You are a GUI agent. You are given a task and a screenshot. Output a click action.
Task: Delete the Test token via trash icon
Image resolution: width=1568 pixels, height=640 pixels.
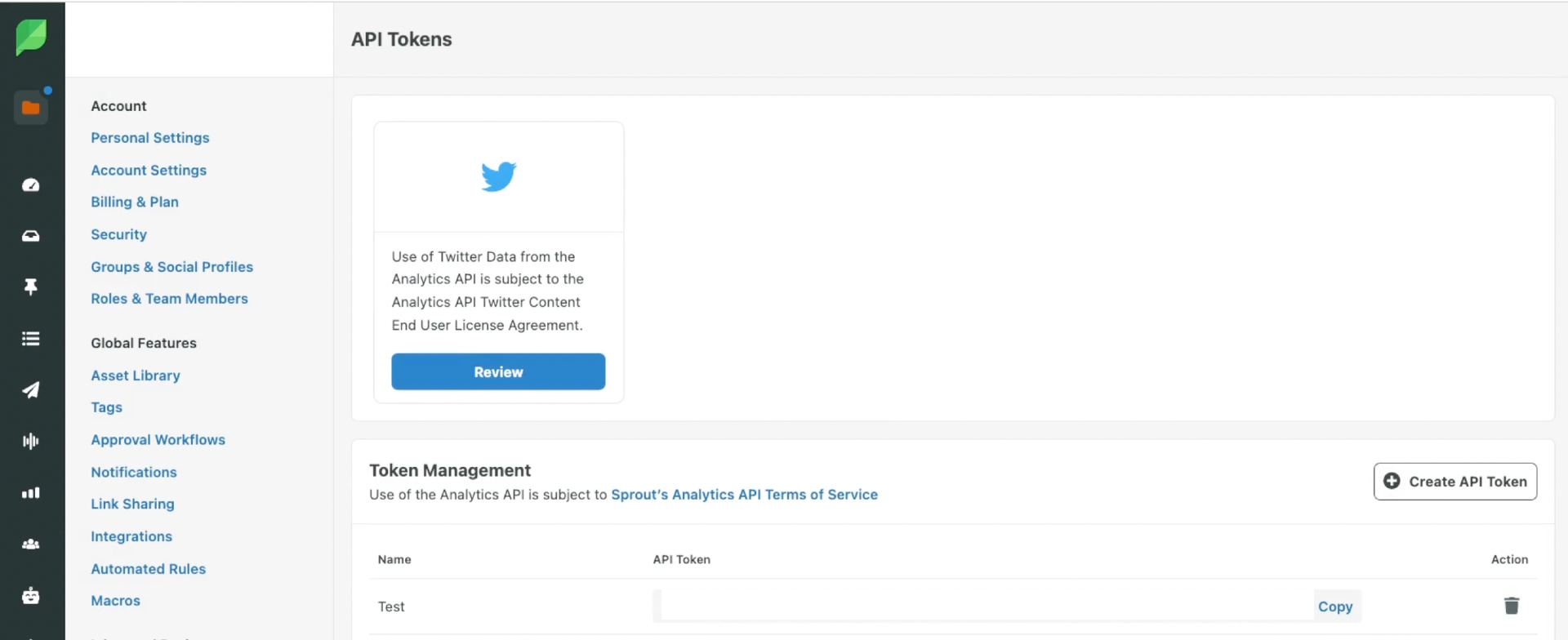(x=1512, y=606)
